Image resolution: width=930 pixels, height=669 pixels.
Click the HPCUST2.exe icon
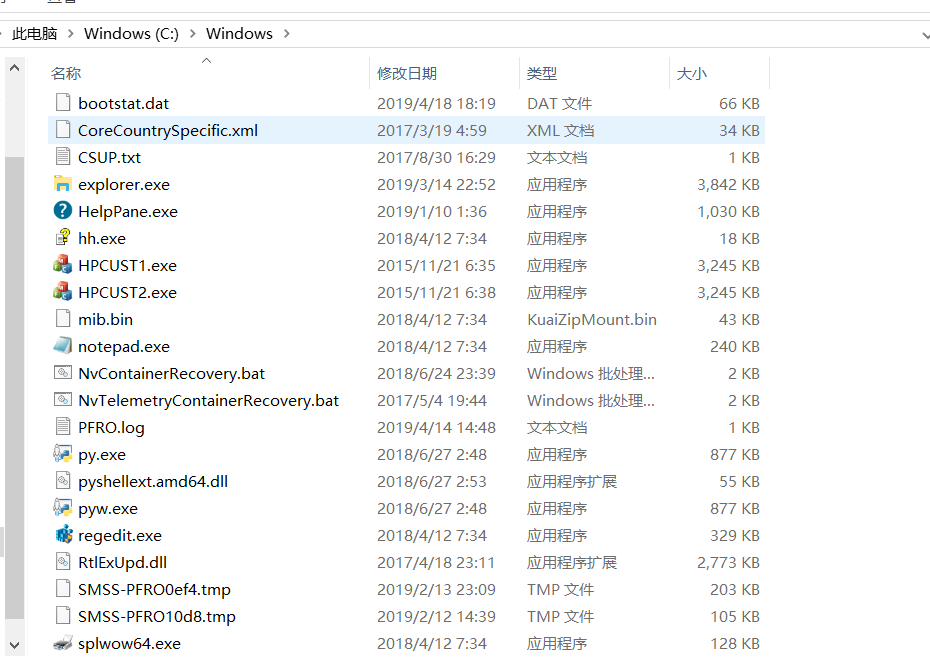(x=63, y=292)
